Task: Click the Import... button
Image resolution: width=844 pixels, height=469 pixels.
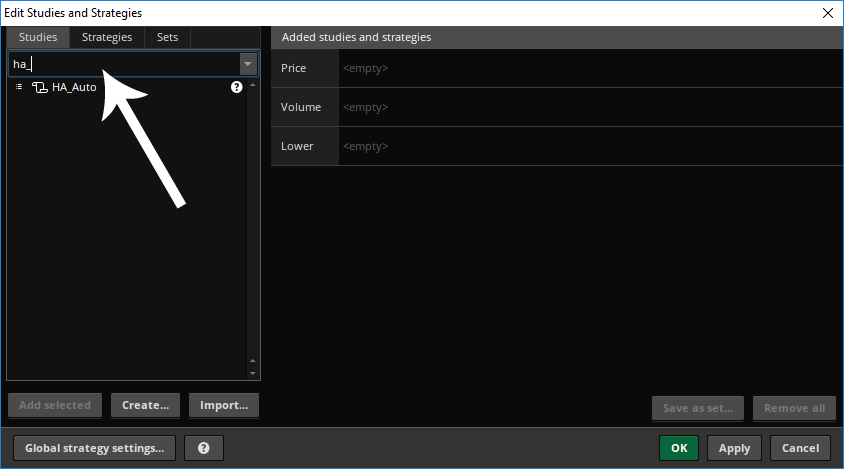Action: 224,405
